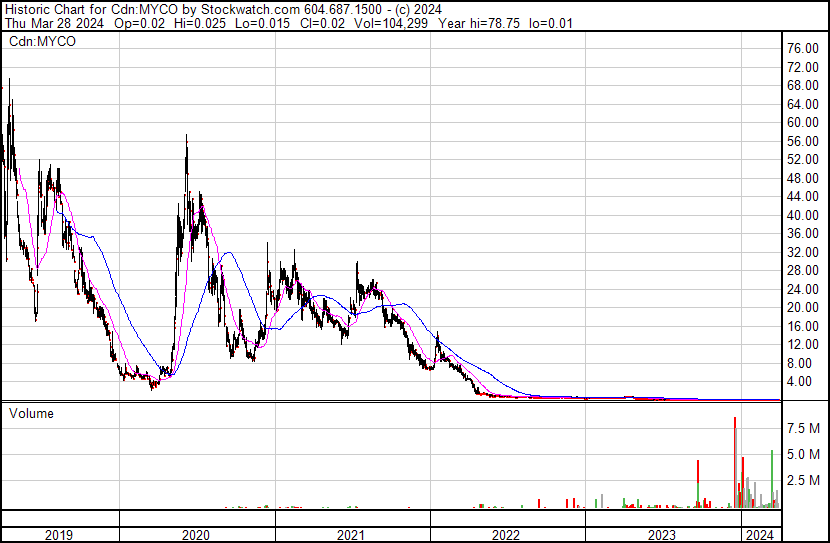Select the 2020 year label on timeline
Viewport: 830px width, 543px height.
click(x=196, y=535)
